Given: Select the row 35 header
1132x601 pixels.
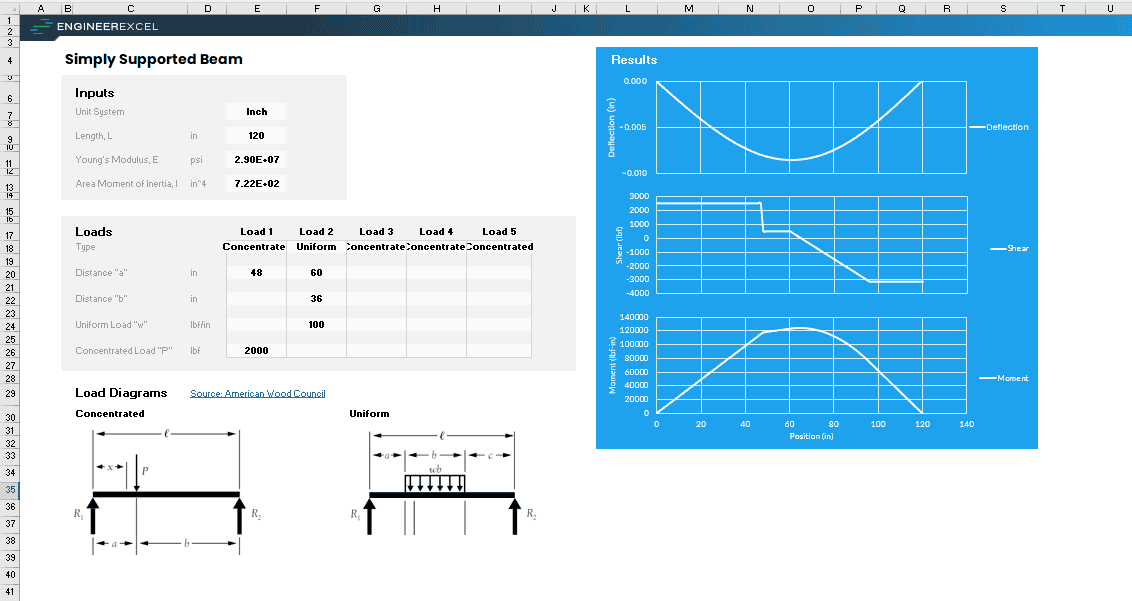Looking at the screenshot, I should [x=10, y=490].
